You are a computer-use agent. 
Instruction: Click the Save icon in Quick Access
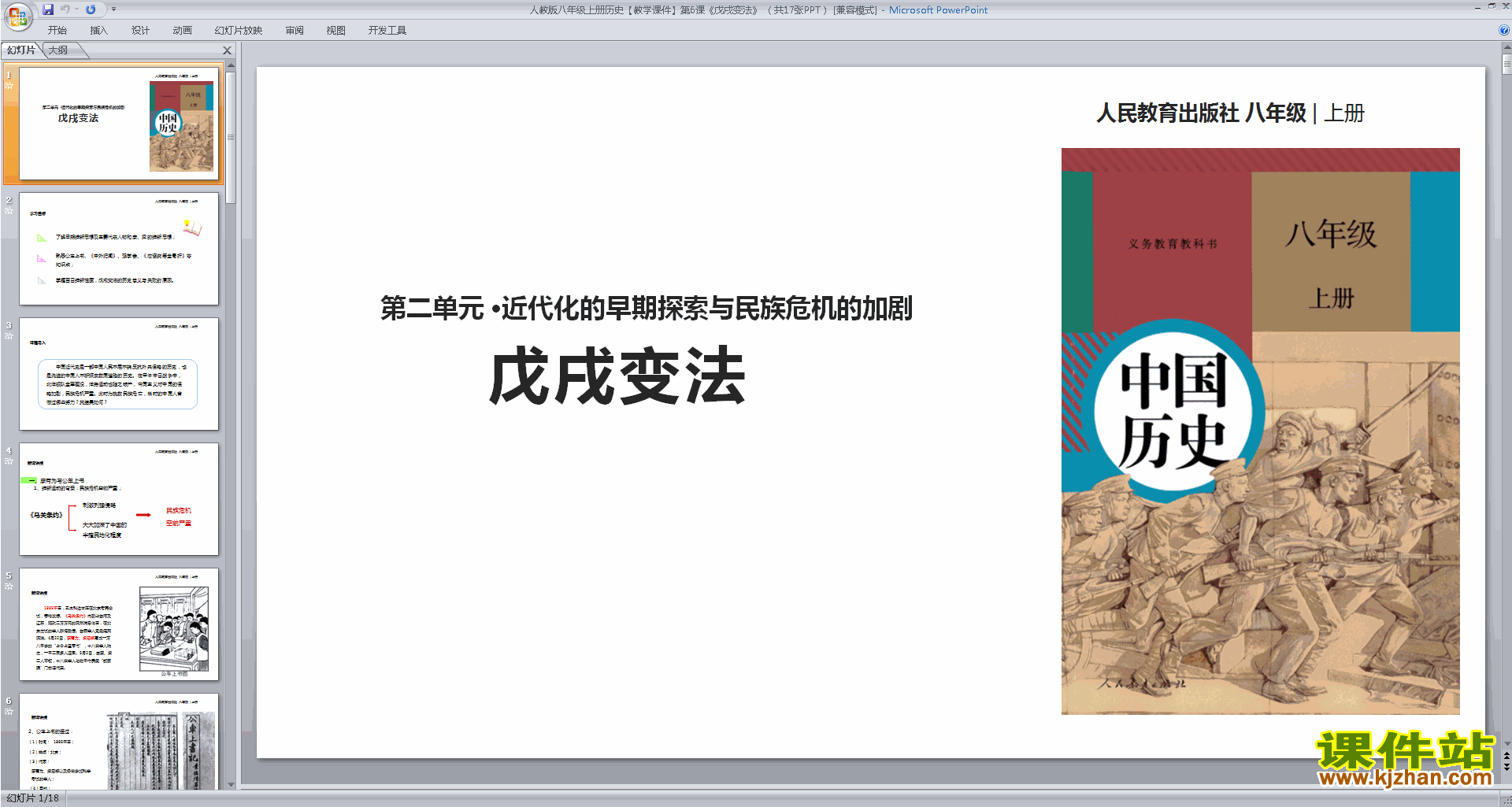pos(48,9)
